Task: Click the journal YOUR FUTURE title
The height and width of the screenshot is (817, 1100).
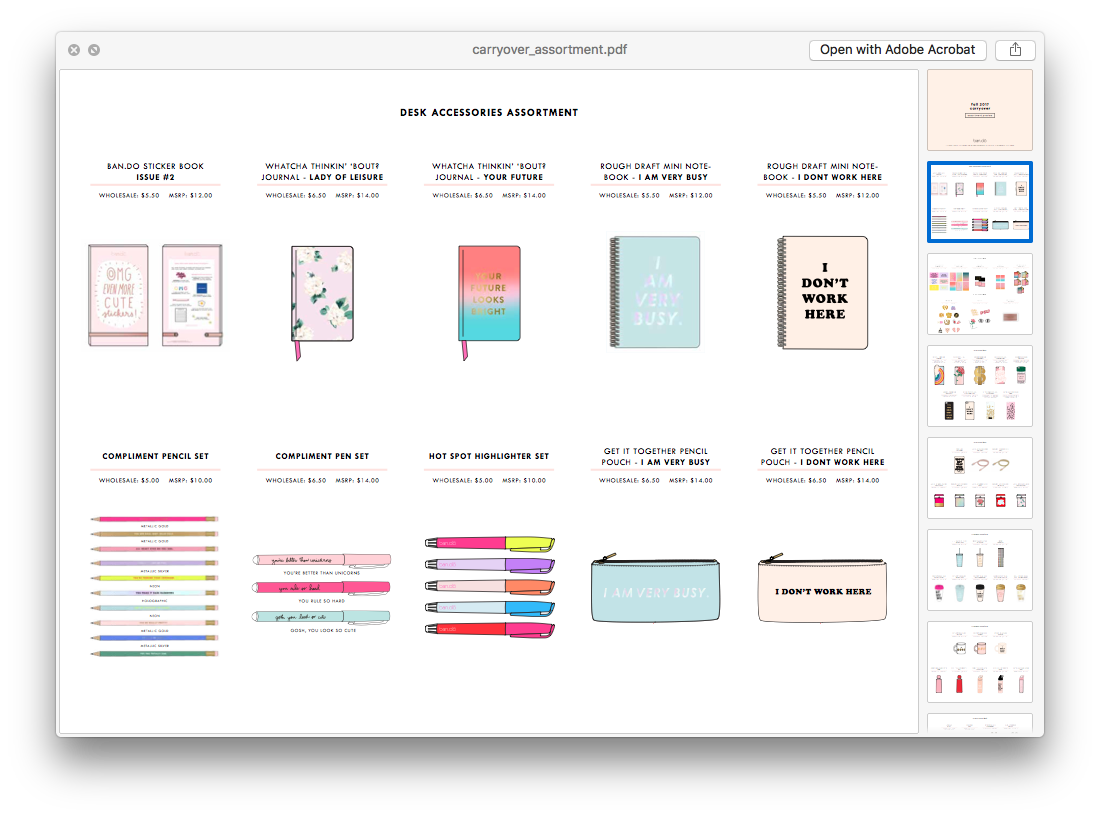Action: [x=489, y=172]
